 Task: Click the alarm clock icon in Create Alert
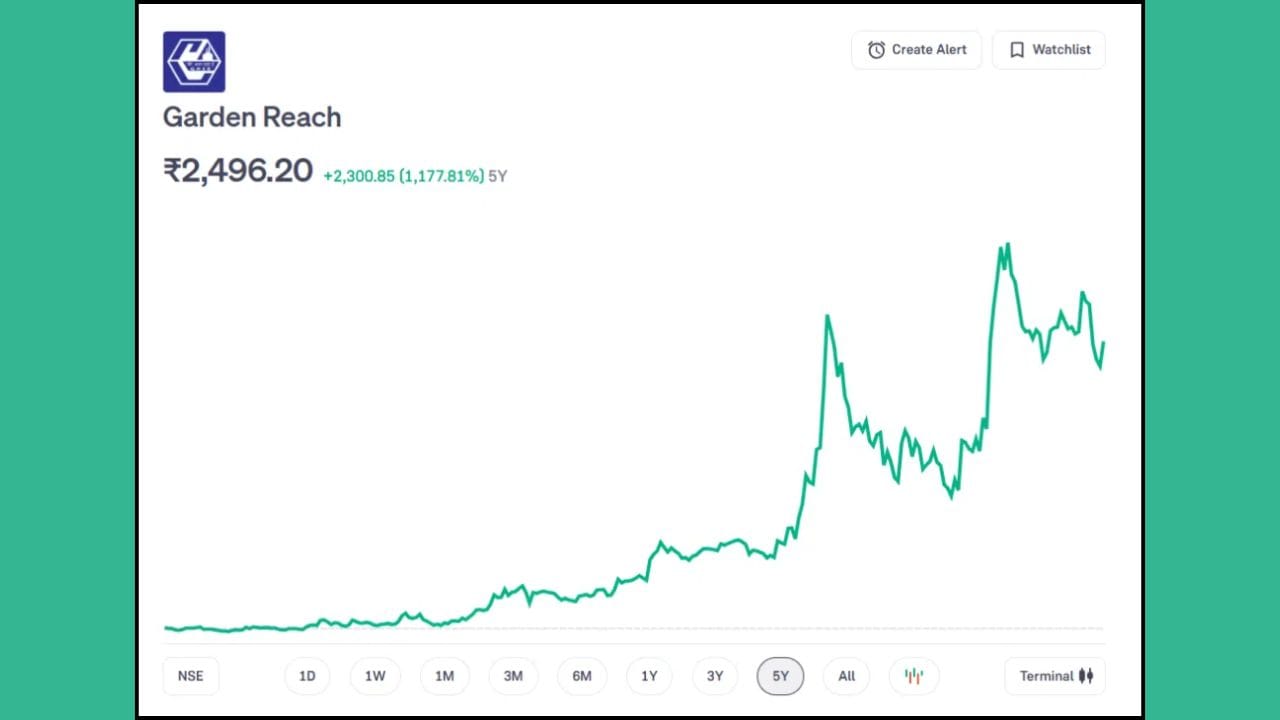click(x=876, y=50)
